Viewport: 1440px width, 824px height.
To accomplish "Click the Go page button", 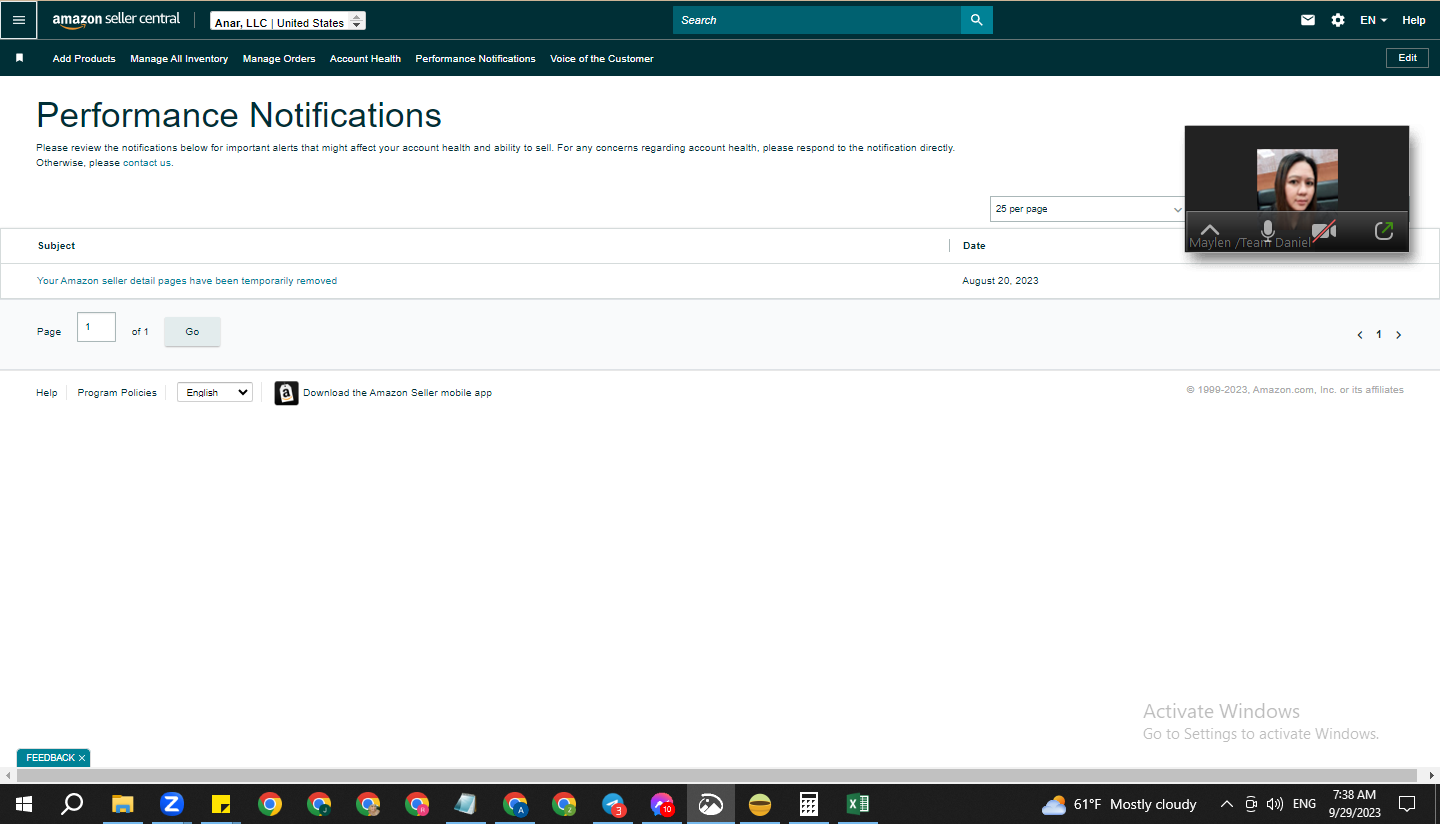I will (x=192, y=332).
